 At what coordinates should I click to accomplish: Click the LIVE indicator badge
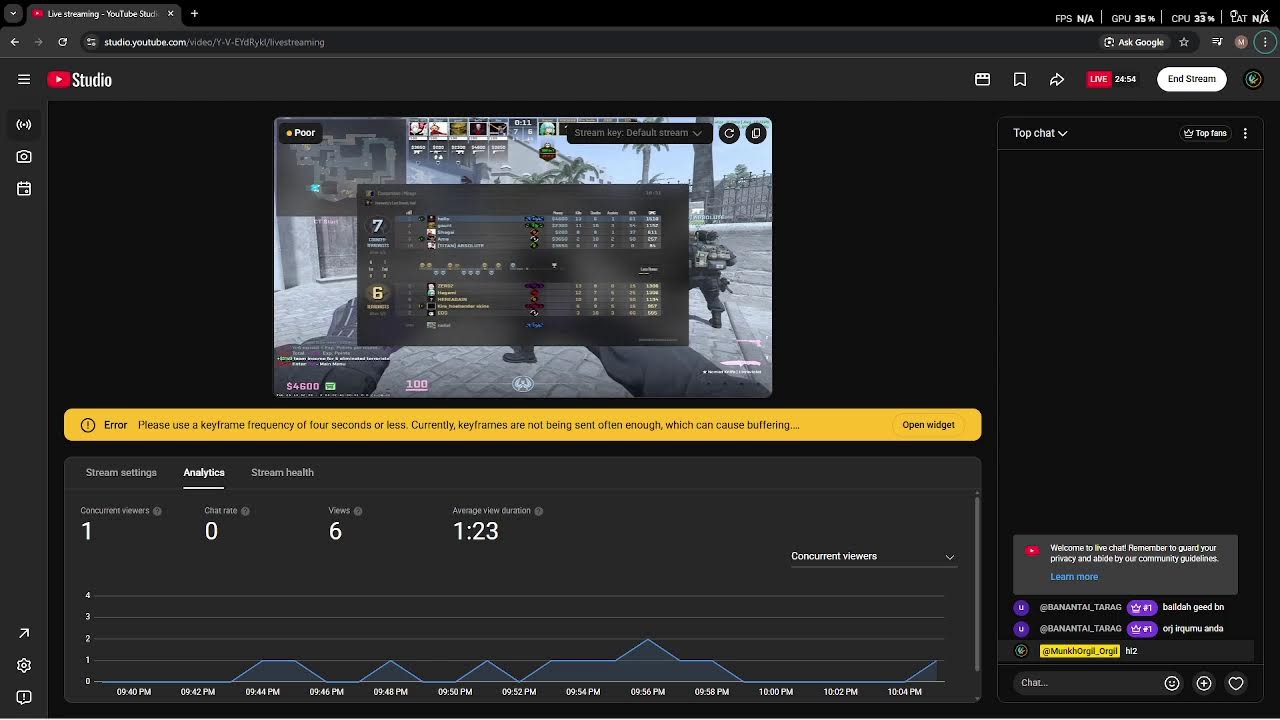pos(1099,79)
